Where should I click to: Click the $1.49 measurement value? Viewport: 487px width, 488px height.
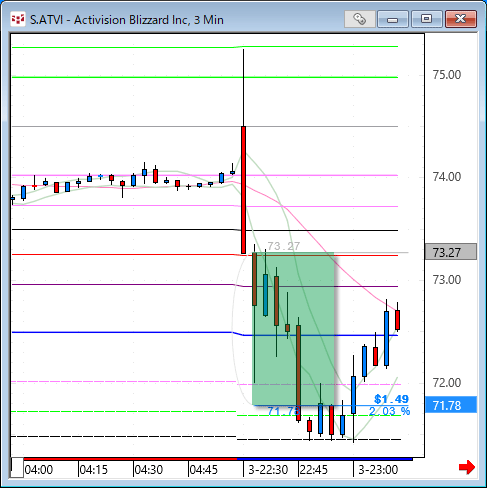click(x=391, y=399)
